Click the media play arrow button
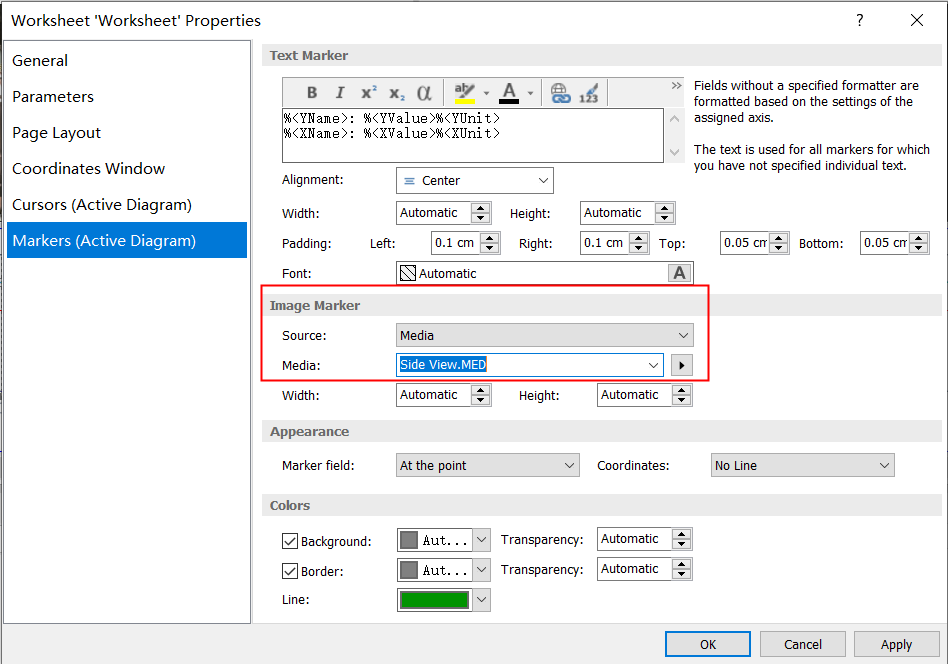 click(681, 365)
